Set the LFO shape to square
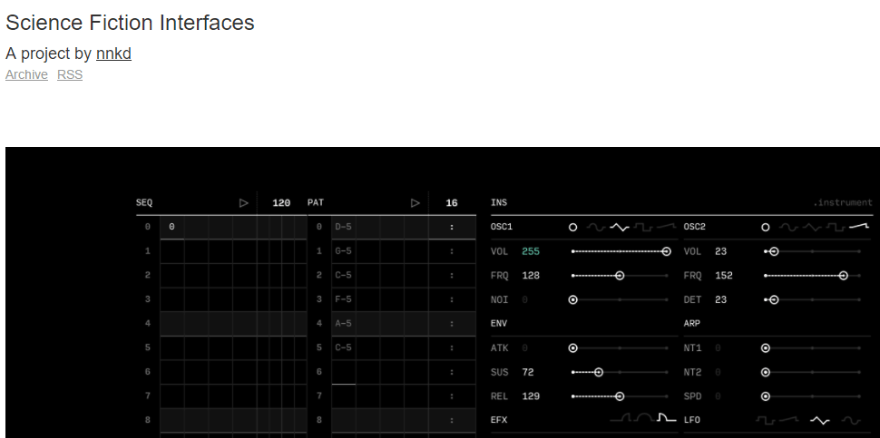The width and height of the screenshot is (880, 438). click(766, 420)
